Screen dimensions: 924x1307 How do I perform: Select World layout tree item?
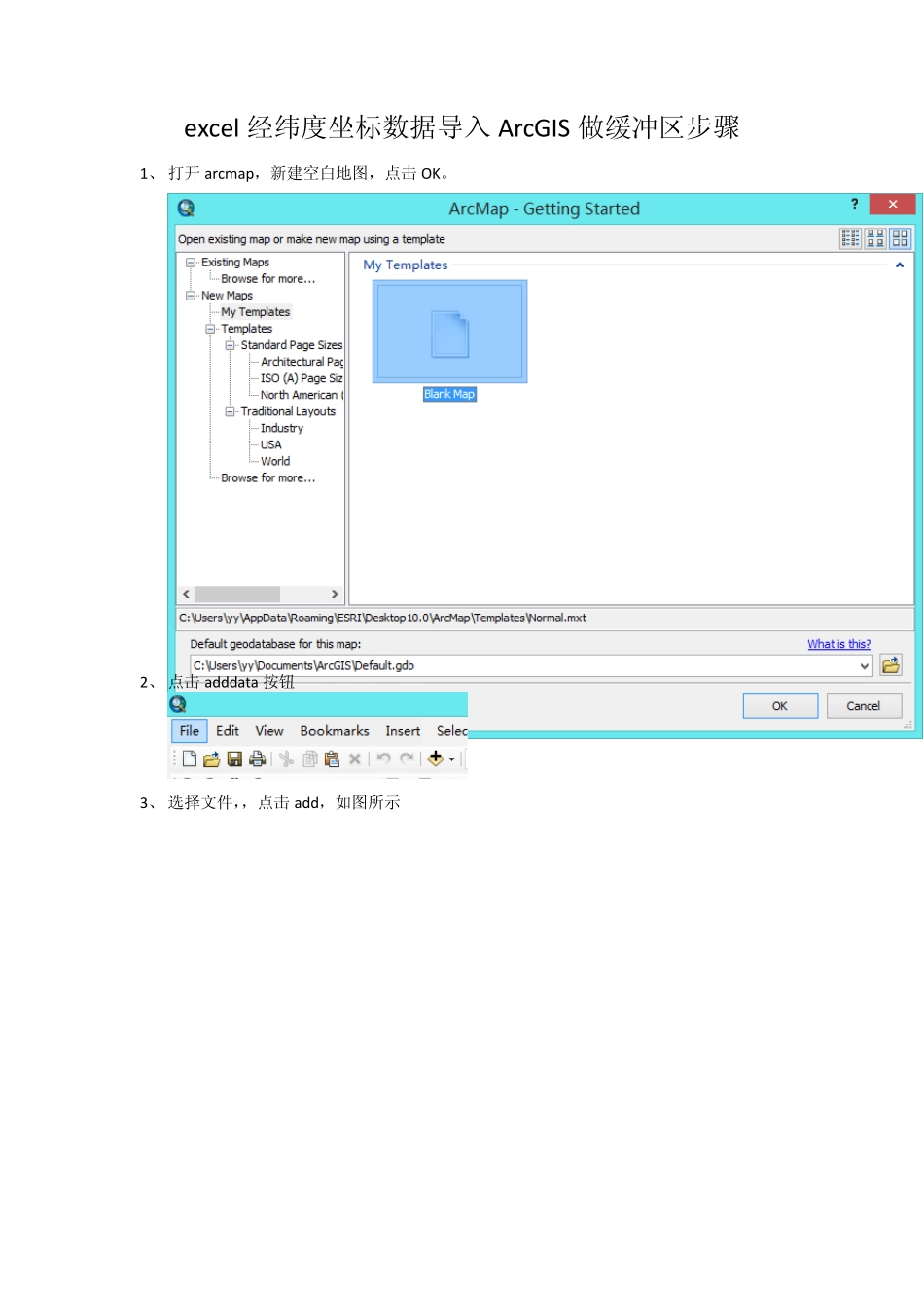coord(275,461)
